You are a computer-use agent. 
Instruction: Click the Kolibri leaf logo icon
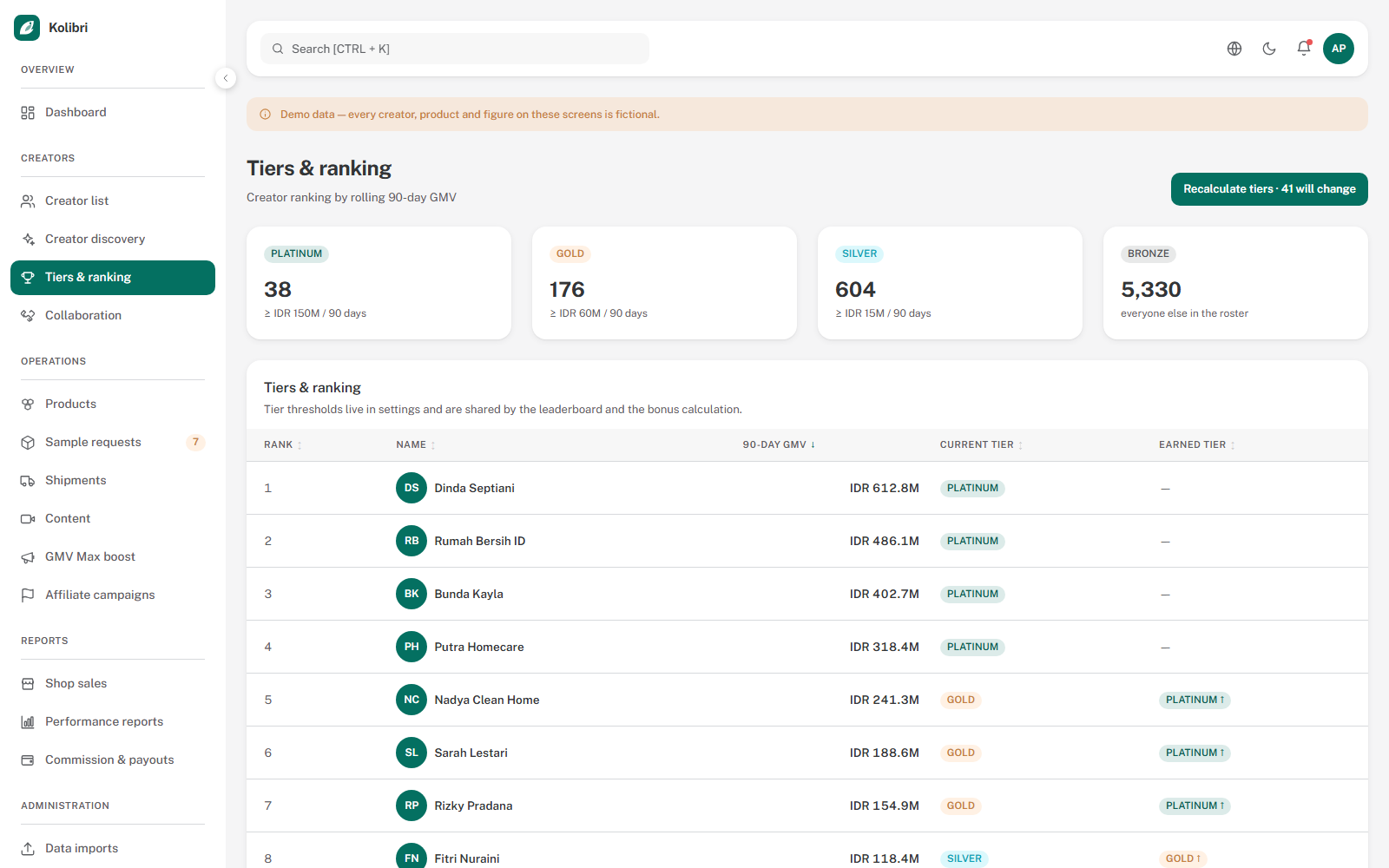27,28
